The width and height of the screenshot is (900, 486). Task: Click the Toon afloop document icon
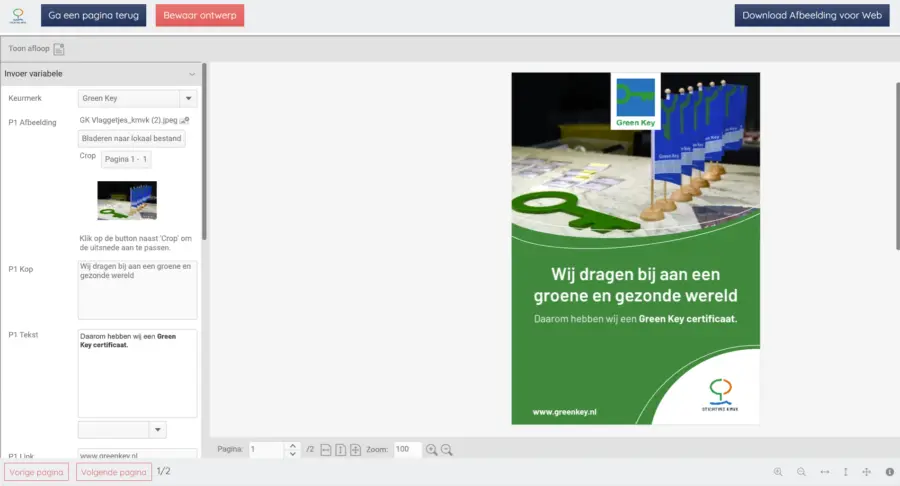click(59, 49)
